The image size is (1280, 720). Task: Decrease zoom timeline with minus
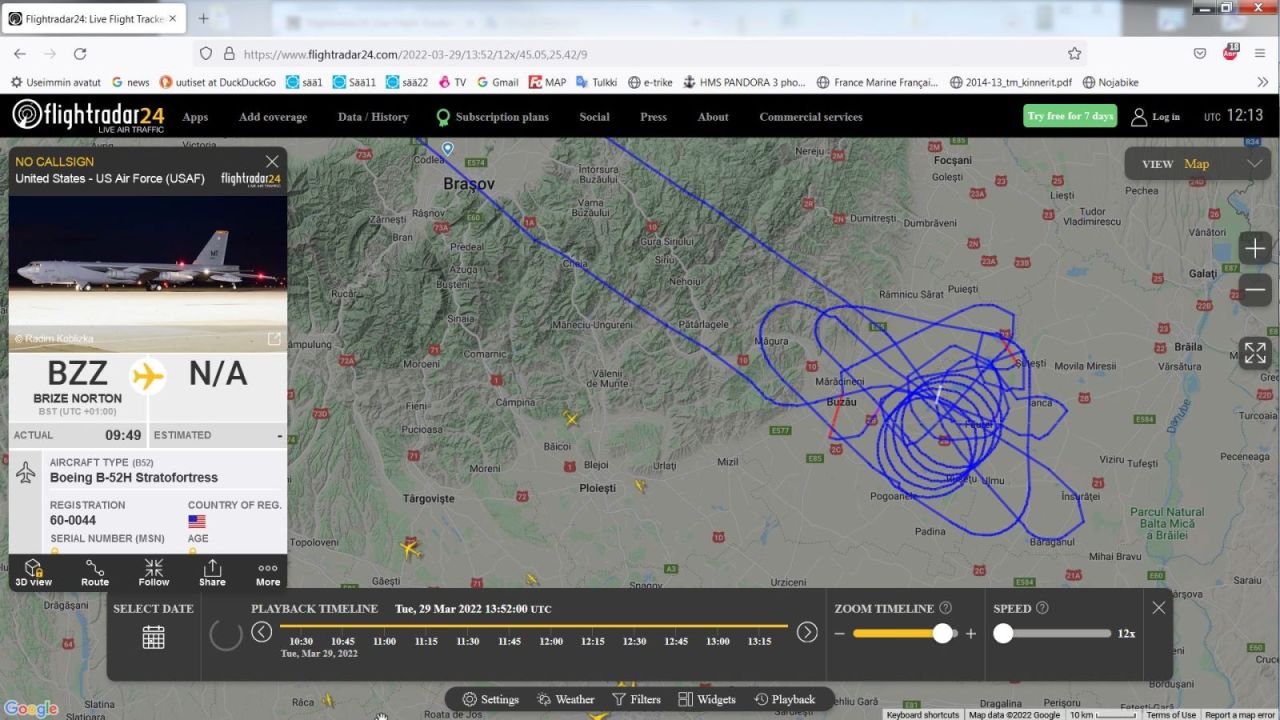click(x=840, y=634)
